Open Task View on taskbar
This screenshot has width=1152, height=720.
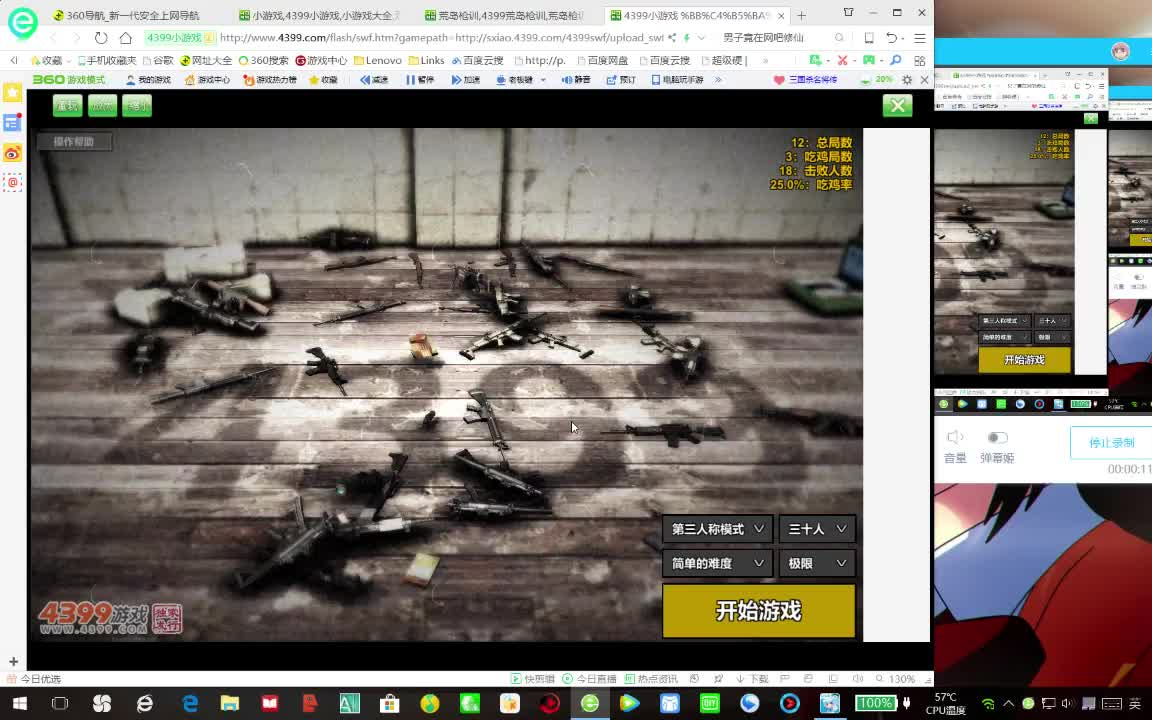tap(60, 703)
